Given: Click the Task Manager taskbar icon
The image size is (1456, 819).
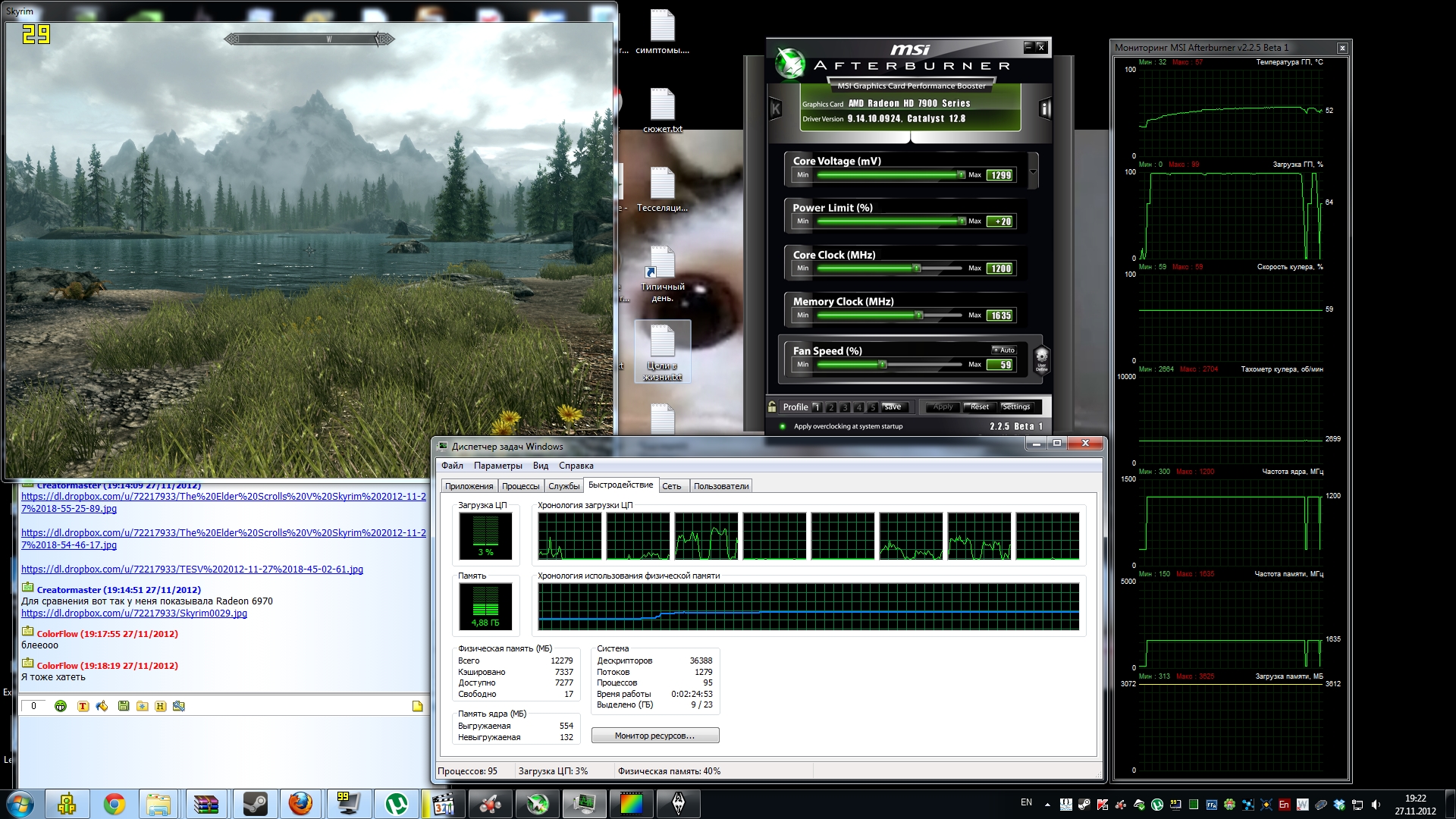Looking at the screenshot, I should [584, 804].
